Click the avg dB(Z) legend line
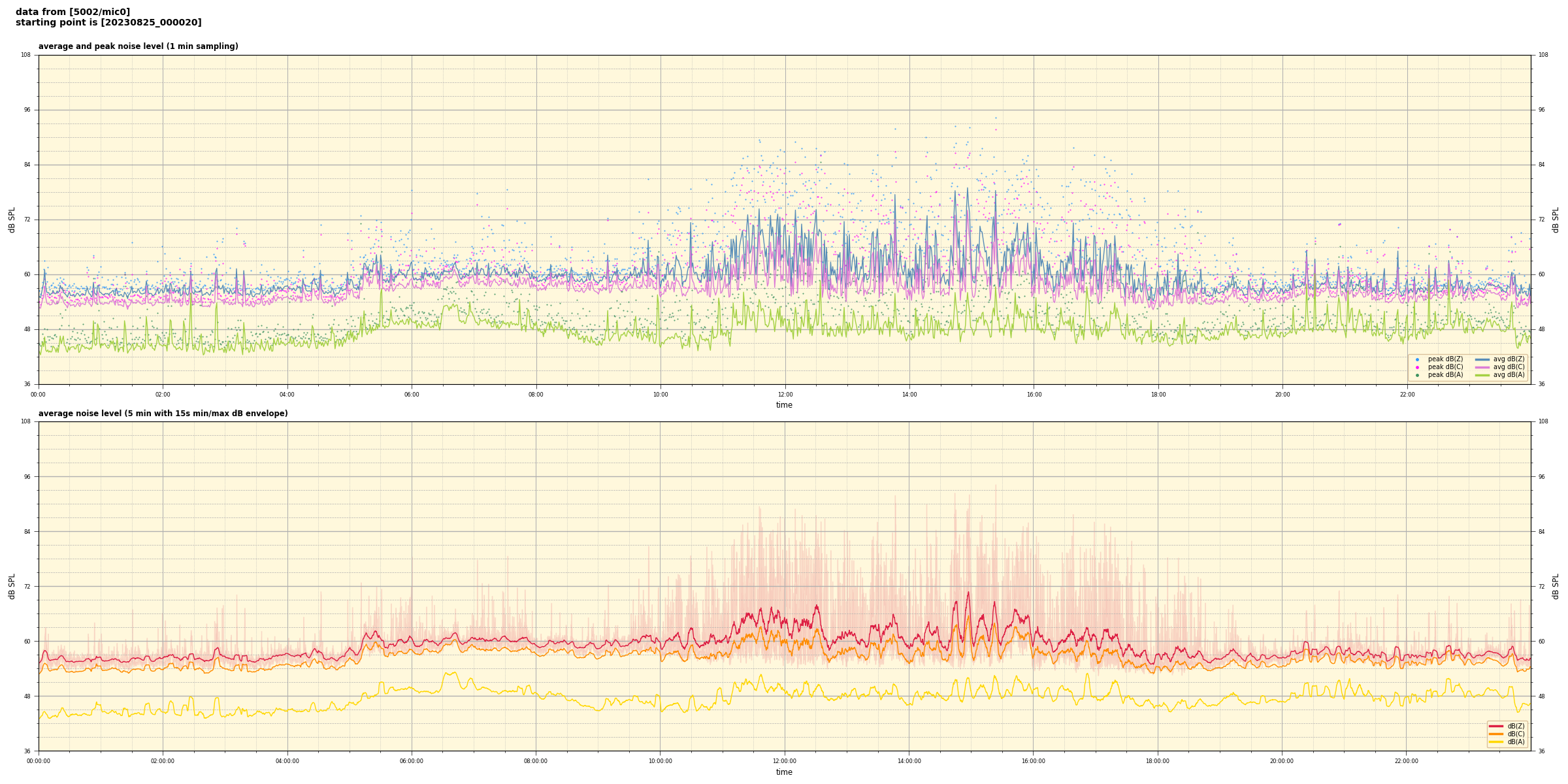 [x=1482, y=359]
